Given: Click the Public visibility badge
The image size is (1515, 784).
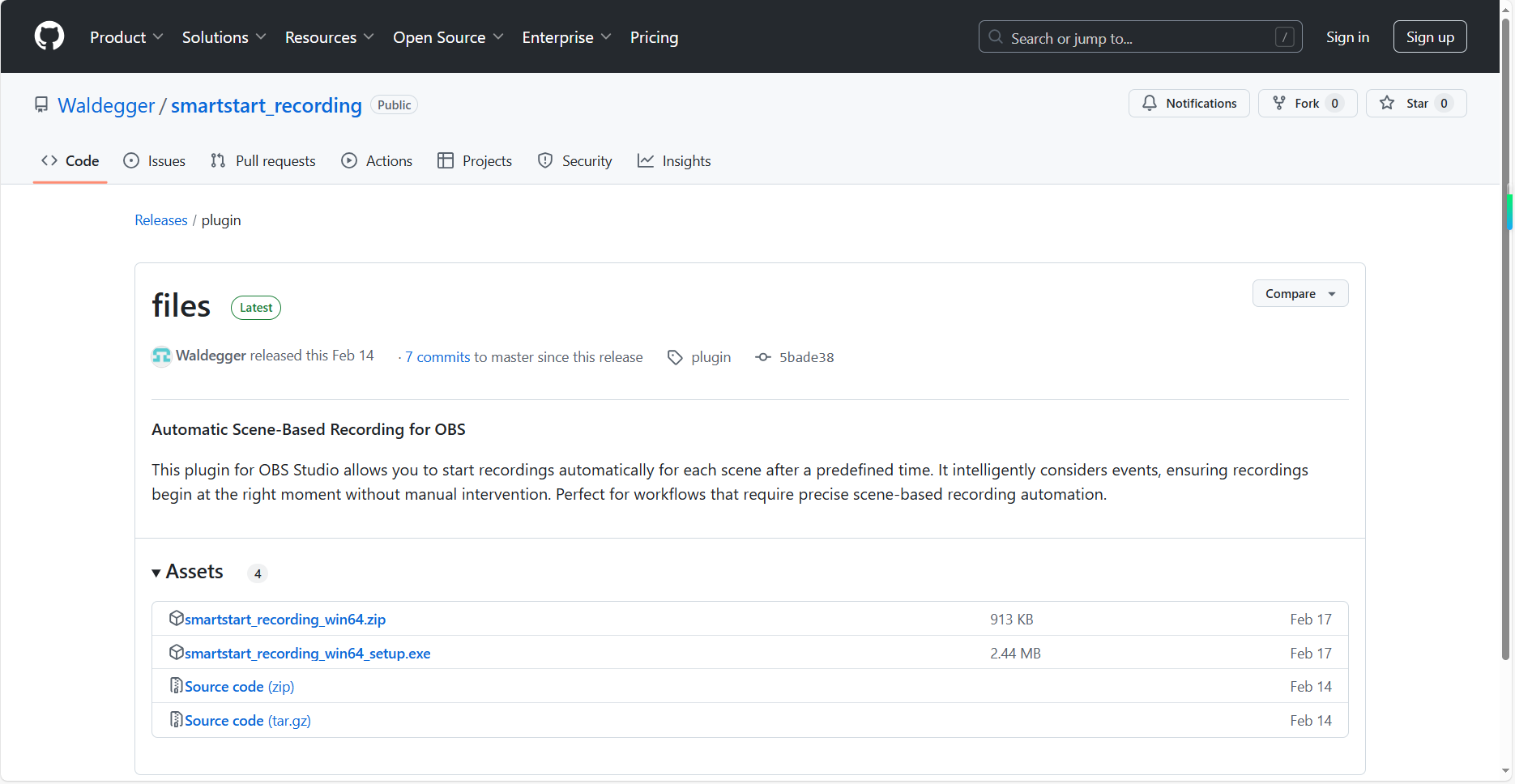Looking at the screenshot, I should click(x=394, y=104).
